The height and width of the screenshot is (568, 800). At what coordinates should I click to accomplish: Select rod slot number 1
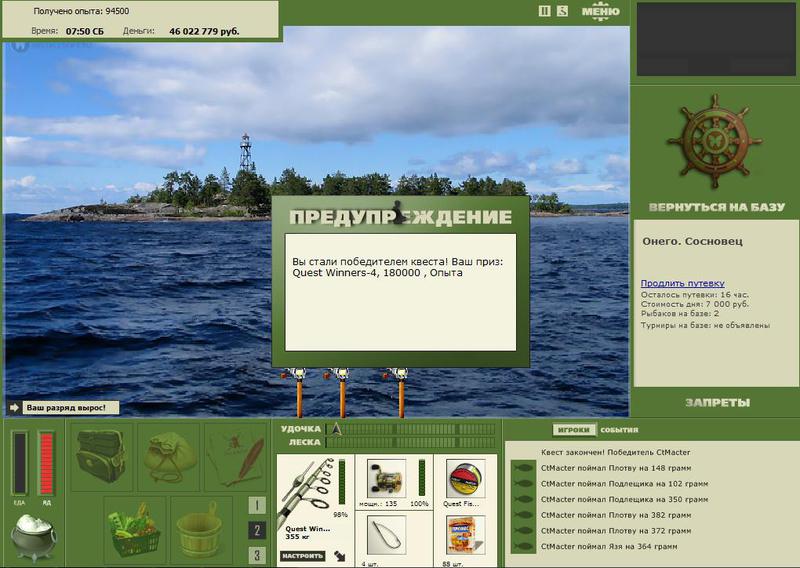257,505
